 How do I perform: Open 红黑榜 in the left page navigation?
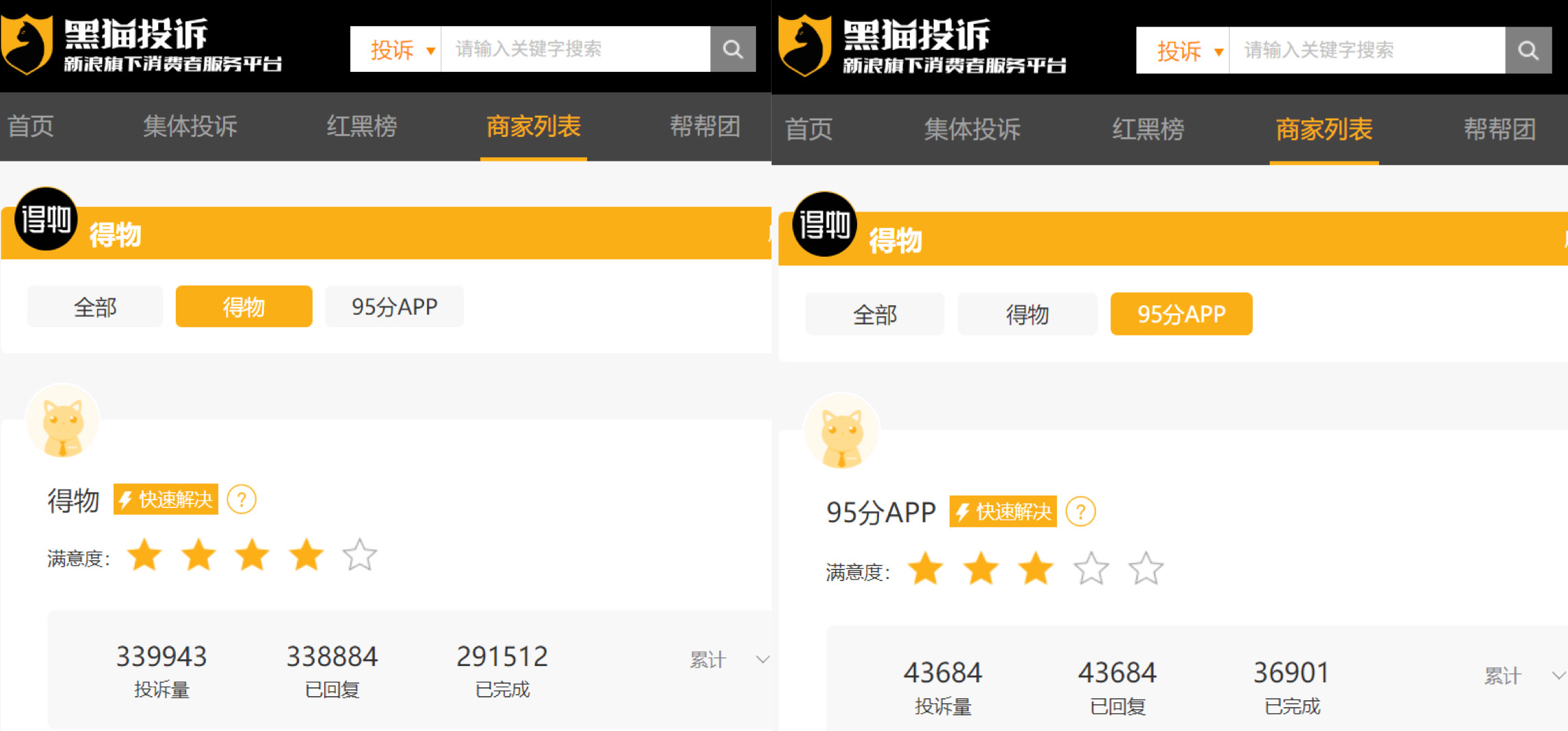pyautogui.click(x=362, y=127)
